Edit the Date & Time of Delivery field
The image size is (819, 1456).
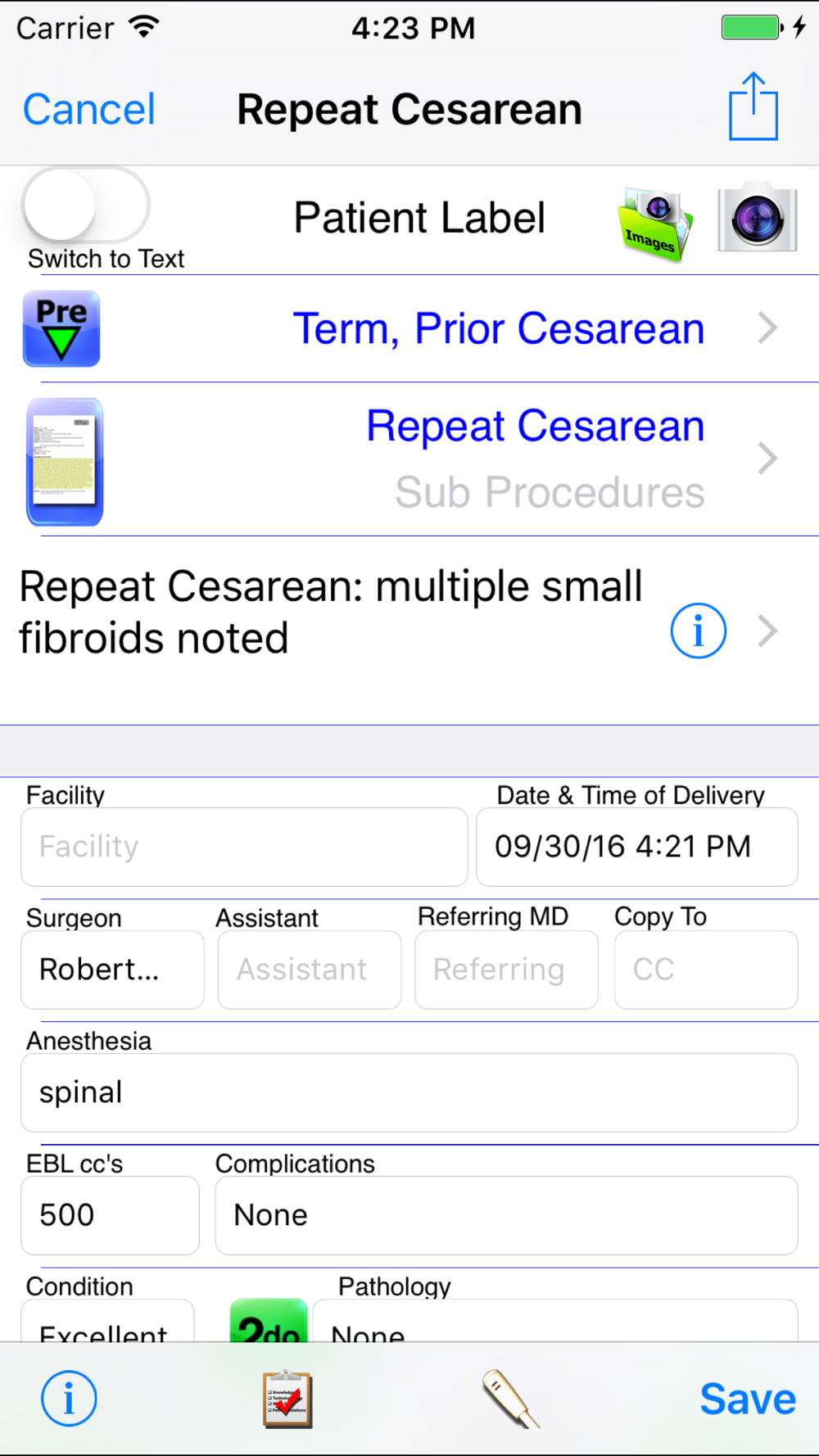coord(636,847)
